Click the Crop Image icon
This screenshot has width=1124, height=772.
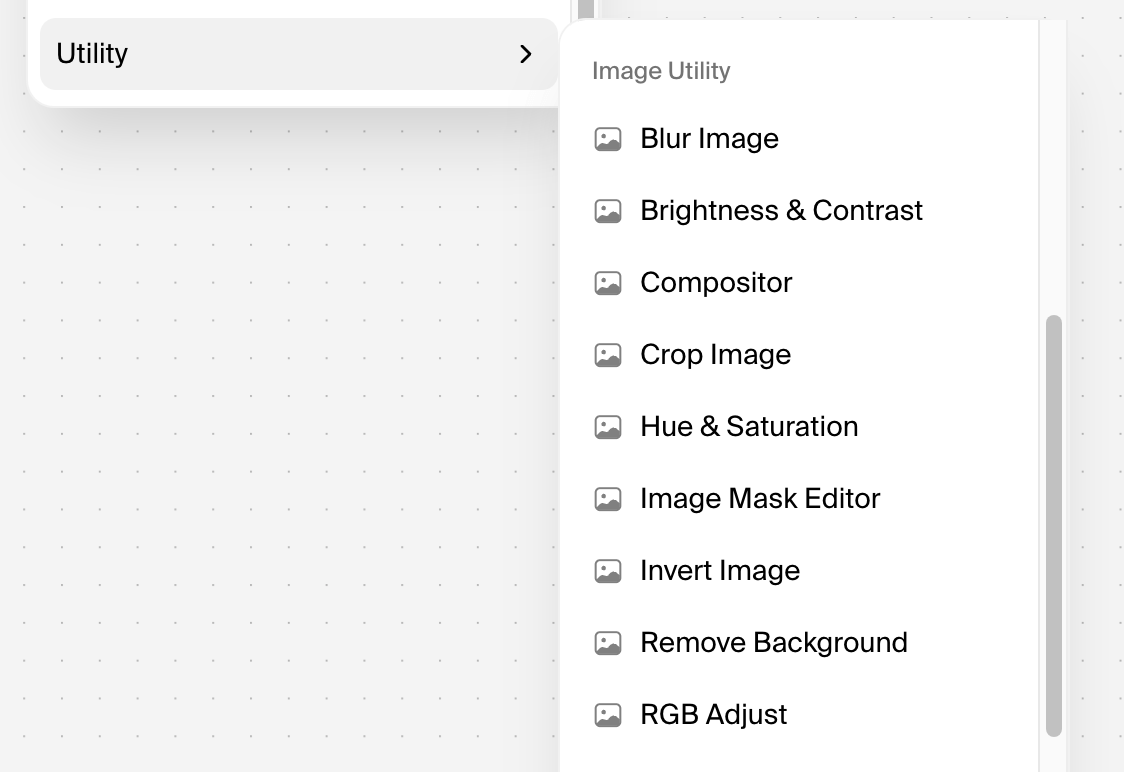(608, 355)
